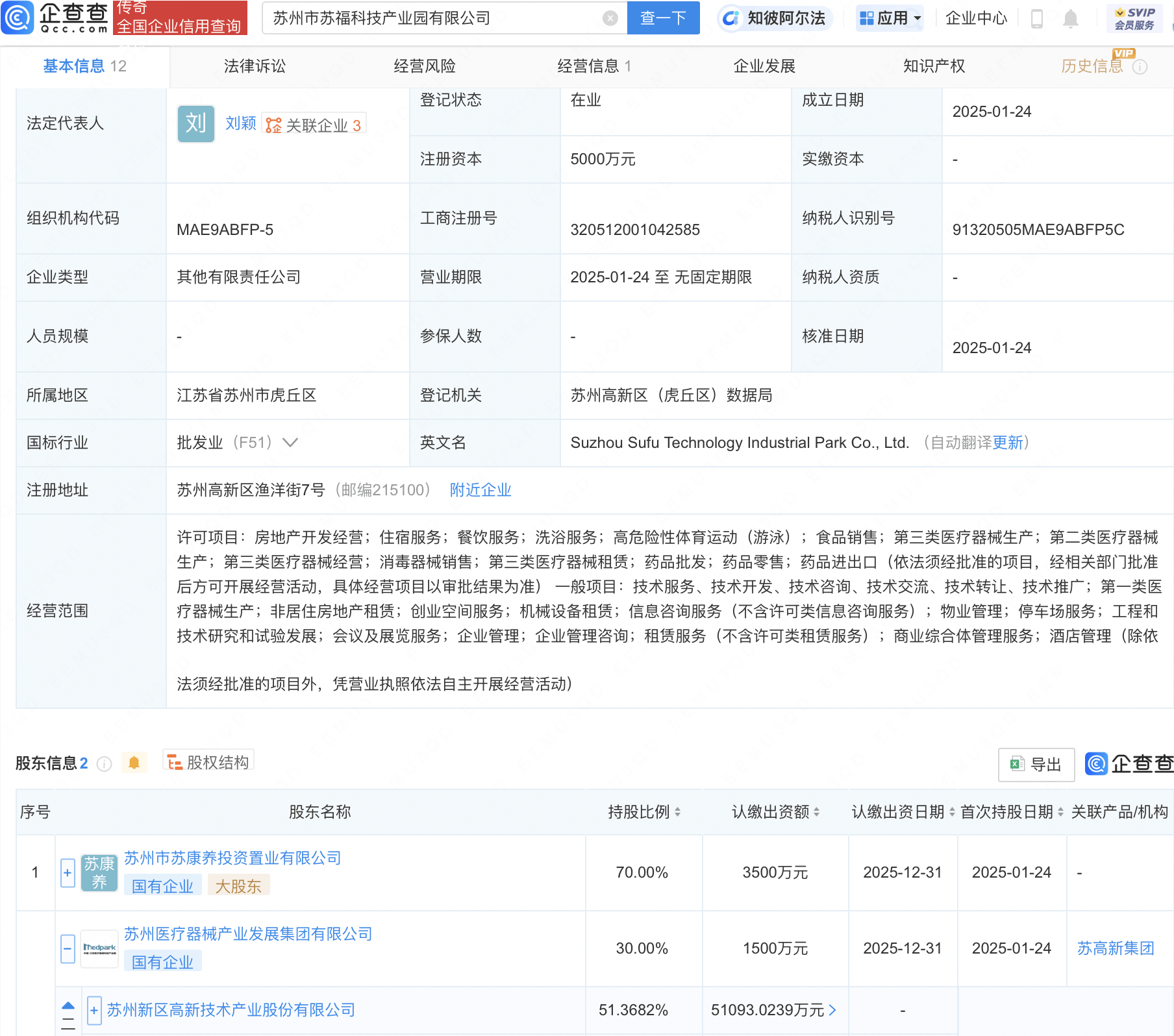The image size is (1174, 1036).
Task: Open the Medpark company logo
Action: (99, 949)
